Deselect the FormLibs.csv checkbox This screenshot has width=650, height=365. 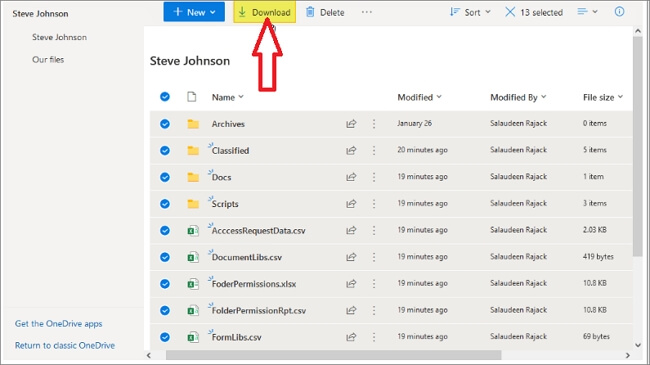[x=165, y=337]
